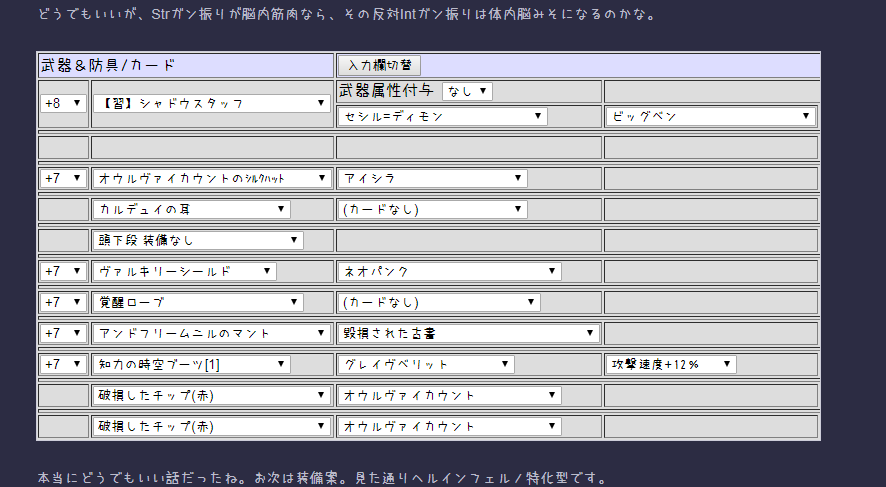The image size is (886, 487).
Task: Open the オウルヴァイカウントのシルクハット headgear dropdown
Action: click(x=211, y=179)
